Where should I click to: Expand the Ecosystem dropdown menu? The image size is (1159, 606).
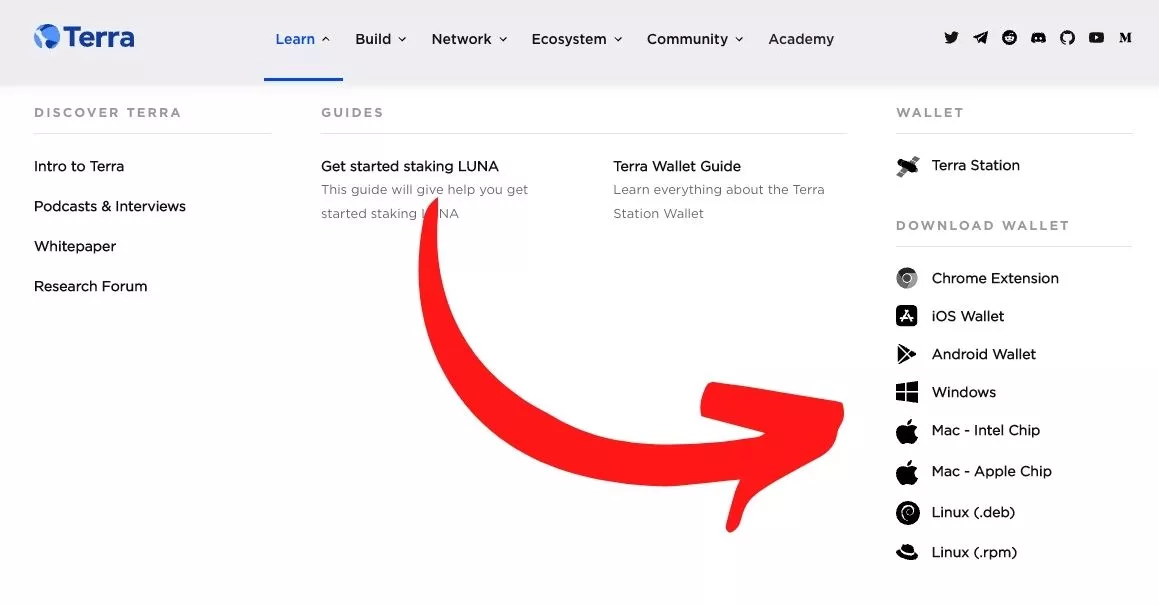point(577,39)
